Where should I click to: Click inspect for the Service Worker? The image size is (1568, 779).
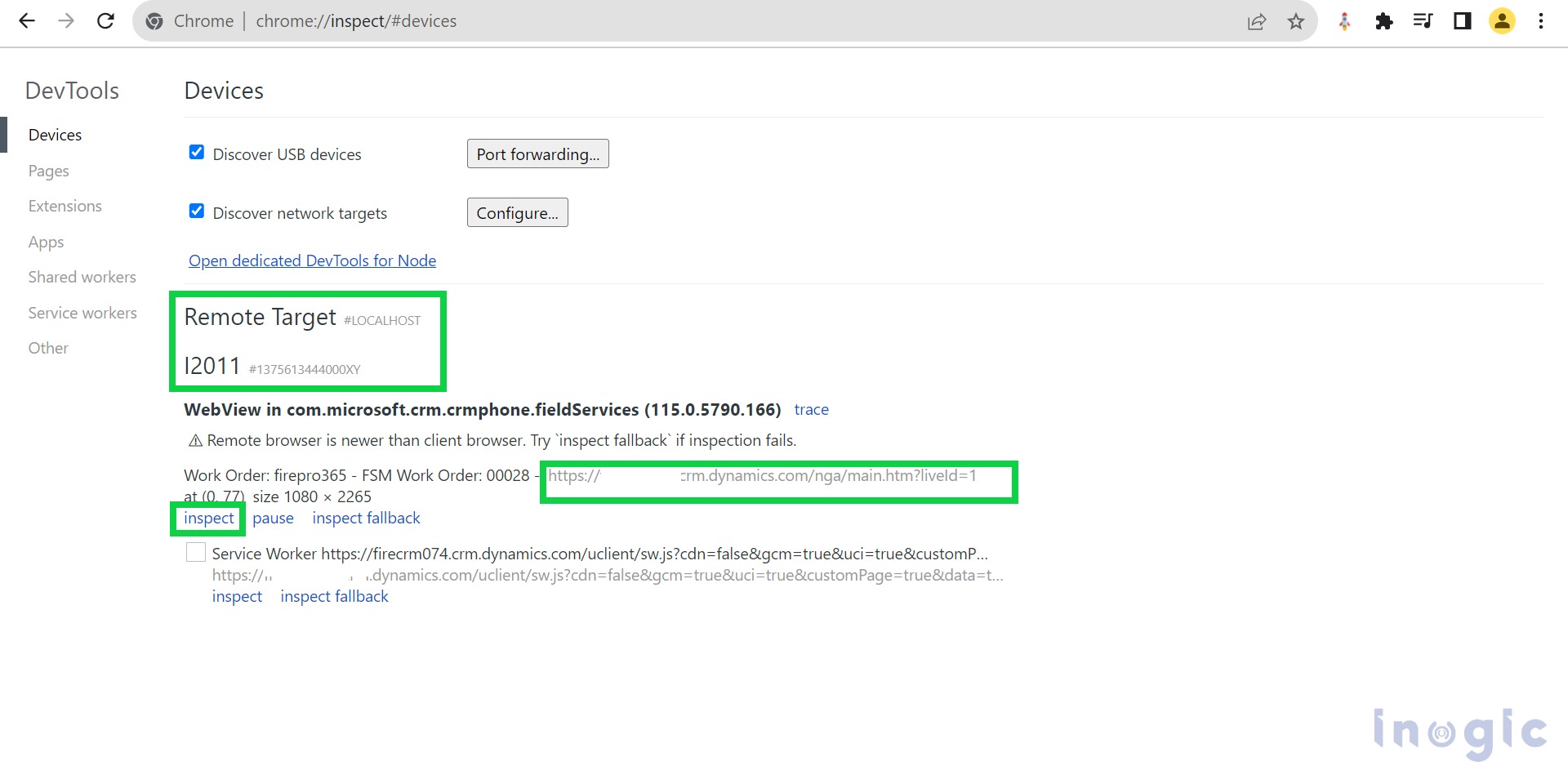237,596
